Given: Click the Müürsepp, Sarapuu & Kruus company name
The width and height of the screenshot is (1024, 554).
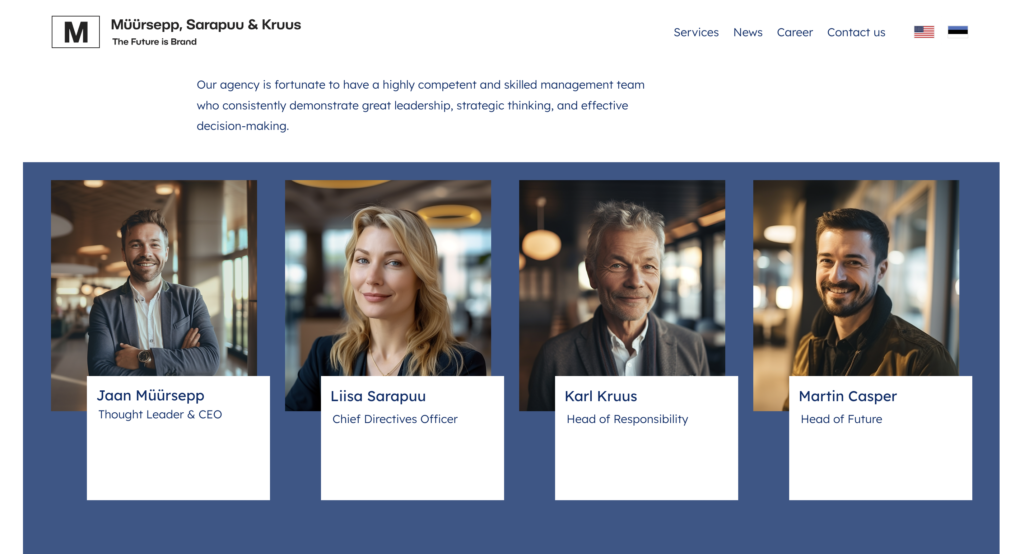Looking at the screenshot, I should [x=206, y=25].
